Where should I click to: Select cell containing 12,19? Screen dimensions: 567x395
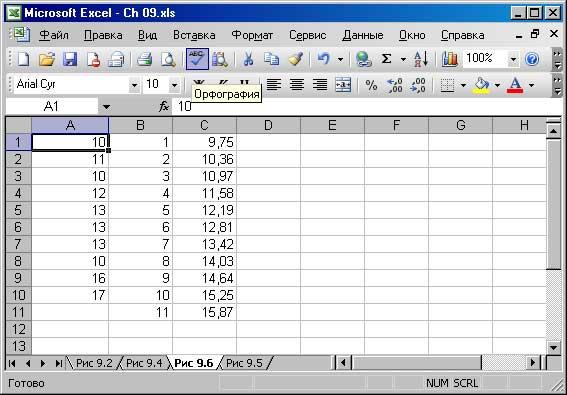pos(204,210)
